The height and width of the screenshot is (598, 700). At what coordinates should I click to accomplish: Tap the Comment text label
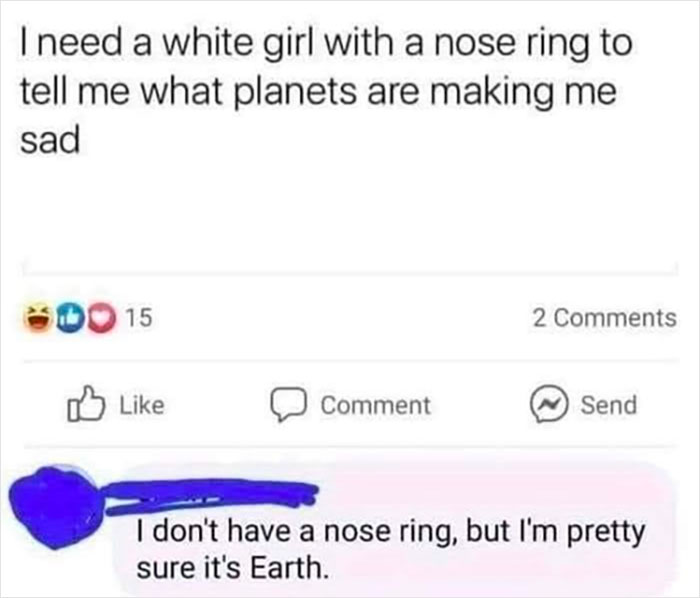point(376,405)
